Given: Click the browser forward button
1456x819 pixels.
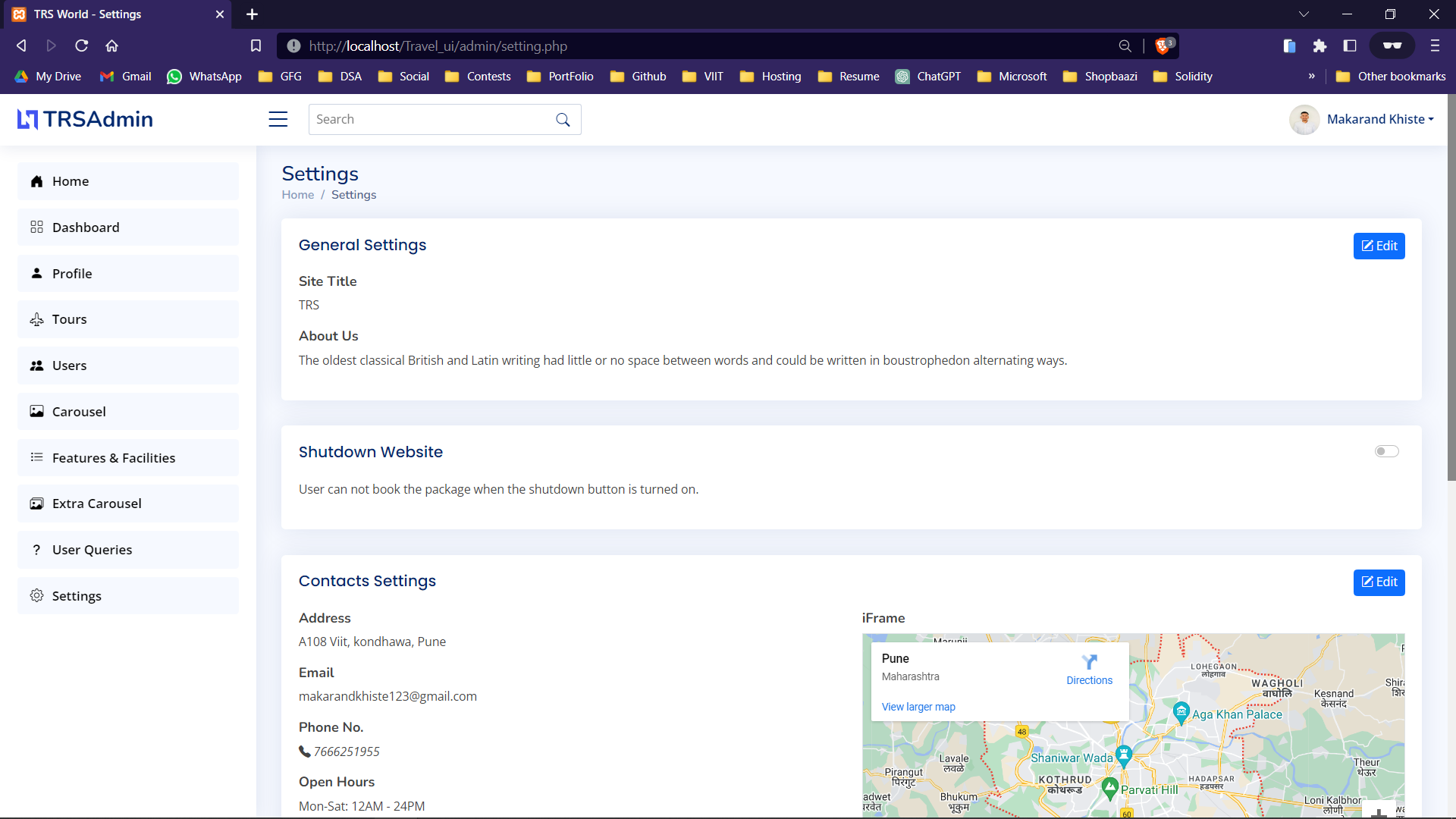Looking at the screenshot, I should pos(51,46).
